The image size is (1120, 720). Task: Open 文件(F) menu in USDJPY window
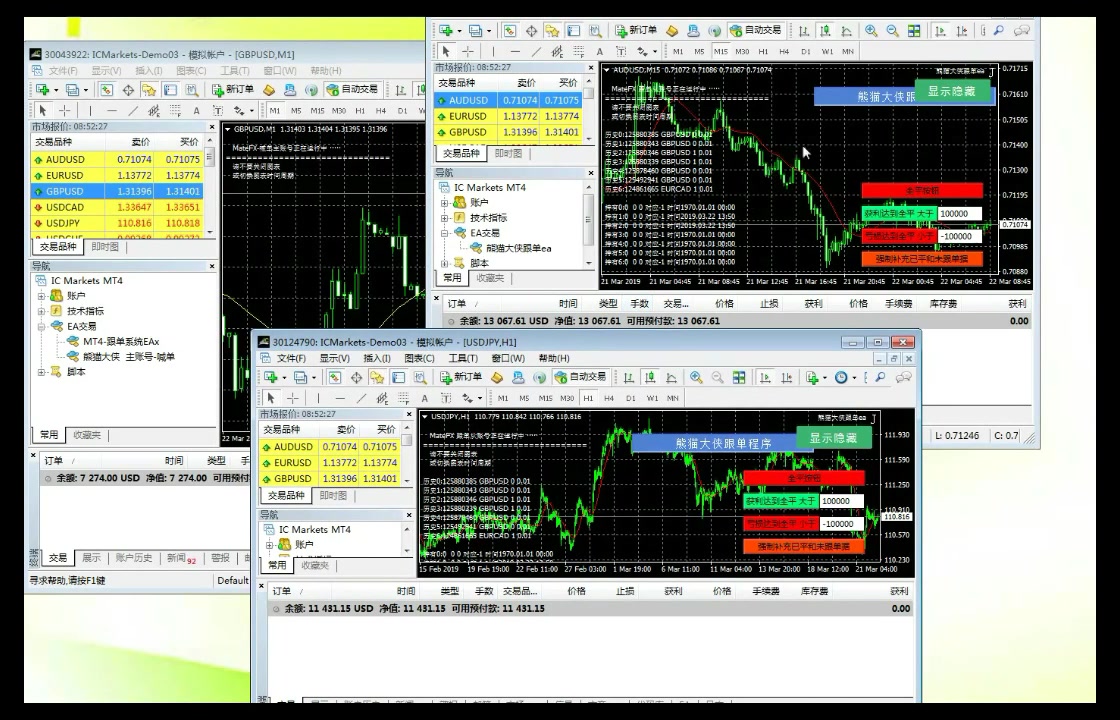click(x=291, y=359)
